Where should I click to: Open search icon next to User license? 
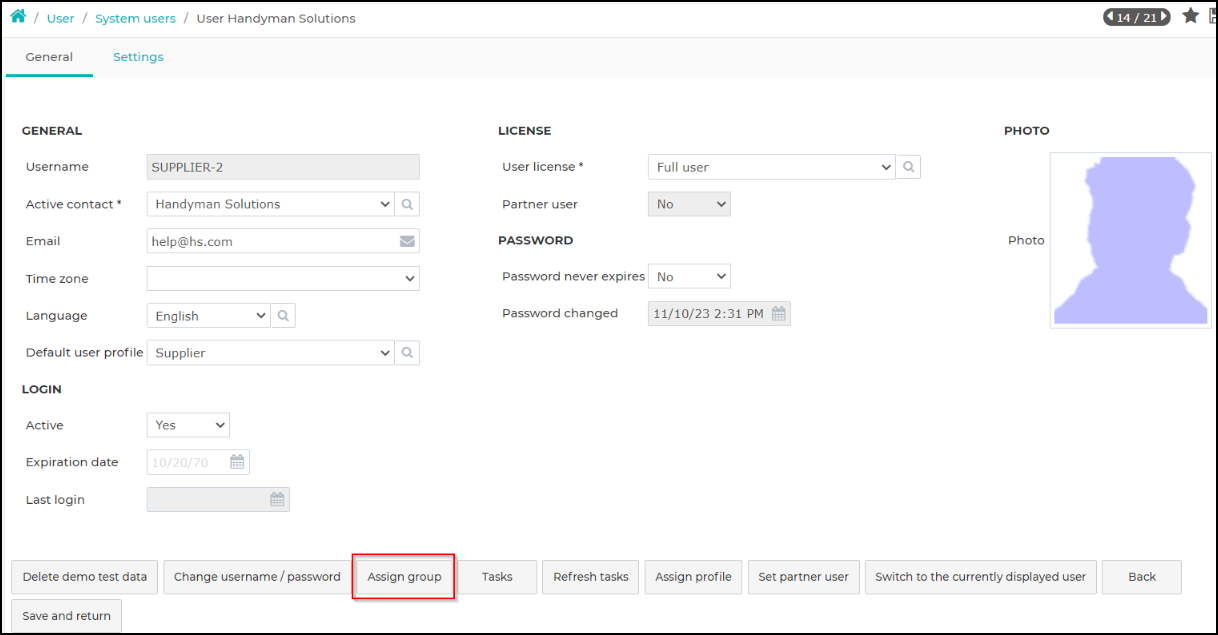(x=908, y=167)
